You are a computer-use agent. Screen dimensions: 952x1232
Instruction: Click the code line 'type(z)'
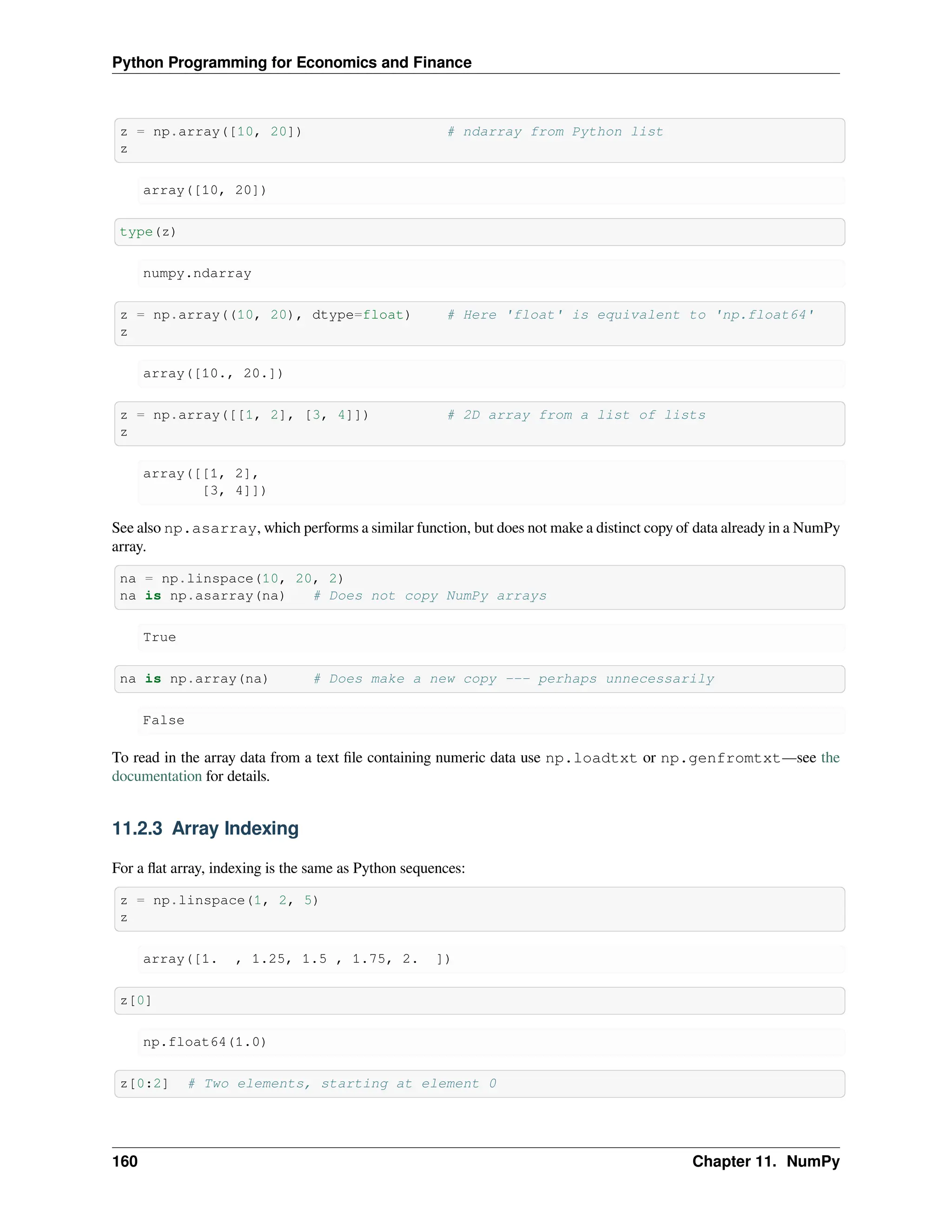pyautogui.click(x=148, y=232)
